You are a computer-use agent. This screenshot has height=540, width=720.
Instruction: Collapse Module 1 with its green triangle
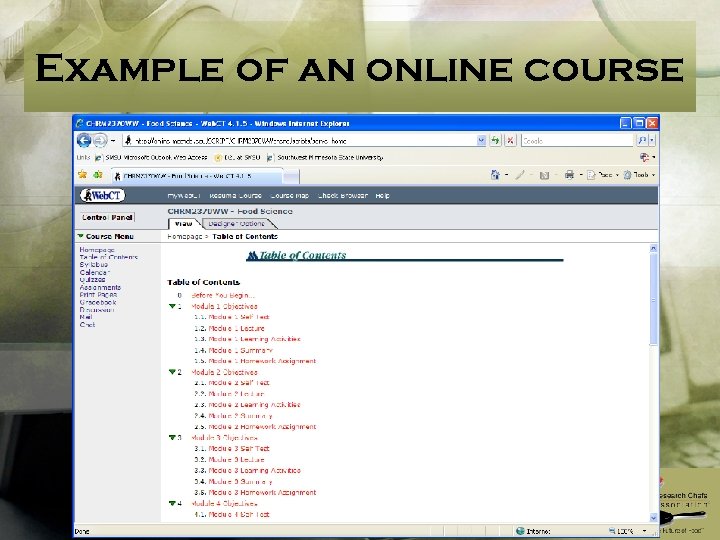[172, 306]
